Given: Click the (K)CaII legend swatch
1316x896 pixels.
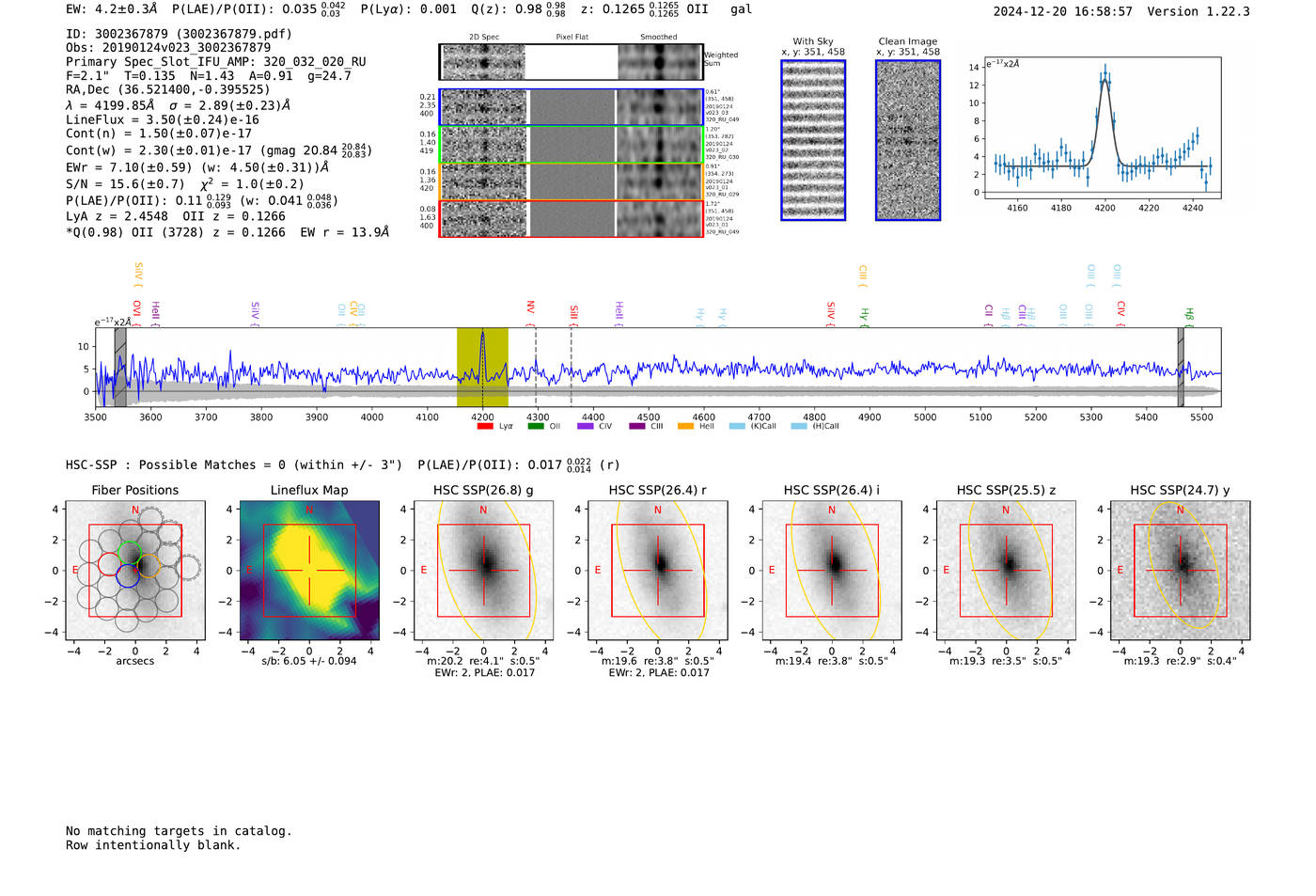Looking at the screenshot, I should (737, 426).
